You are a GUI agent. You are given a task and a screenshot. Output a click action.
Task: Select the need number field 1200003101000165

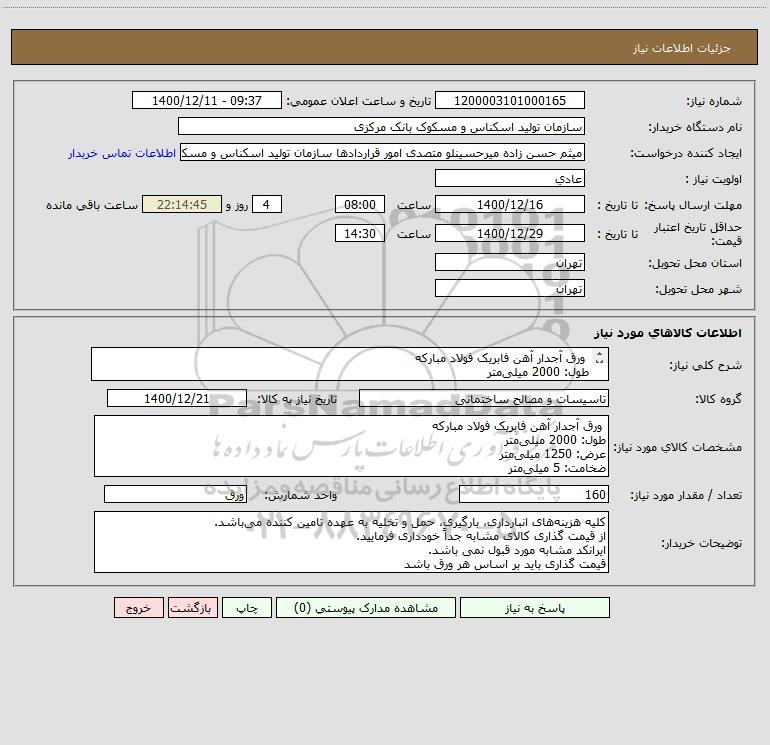pyautogui.click(x=510, y=100)
